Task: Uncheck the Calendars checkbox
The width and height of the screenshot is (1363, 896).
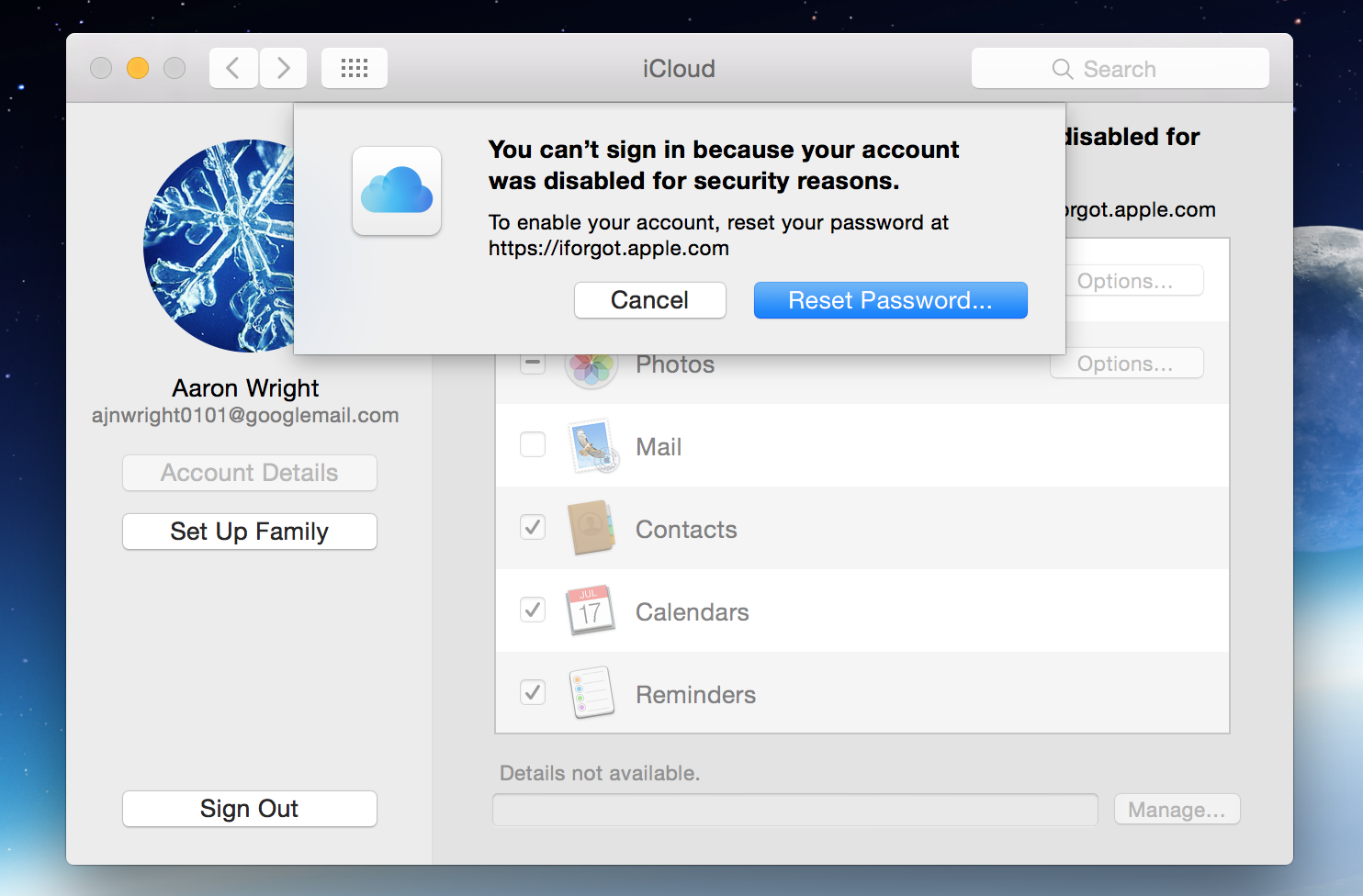Action: coord(533,610)
